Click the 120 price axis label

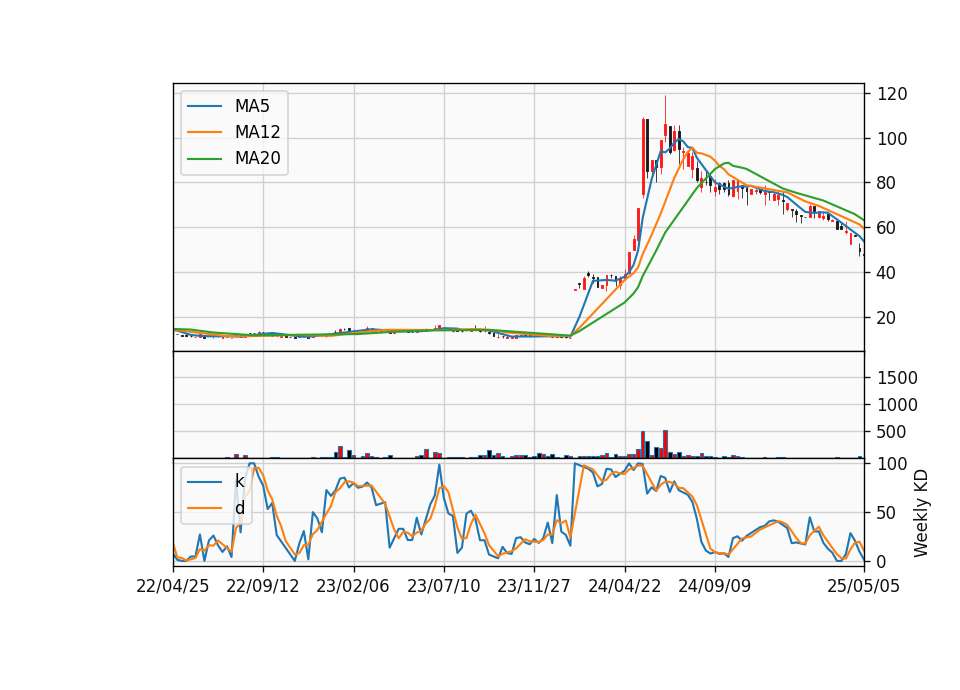pyautogui.click(x=892, y=94)
